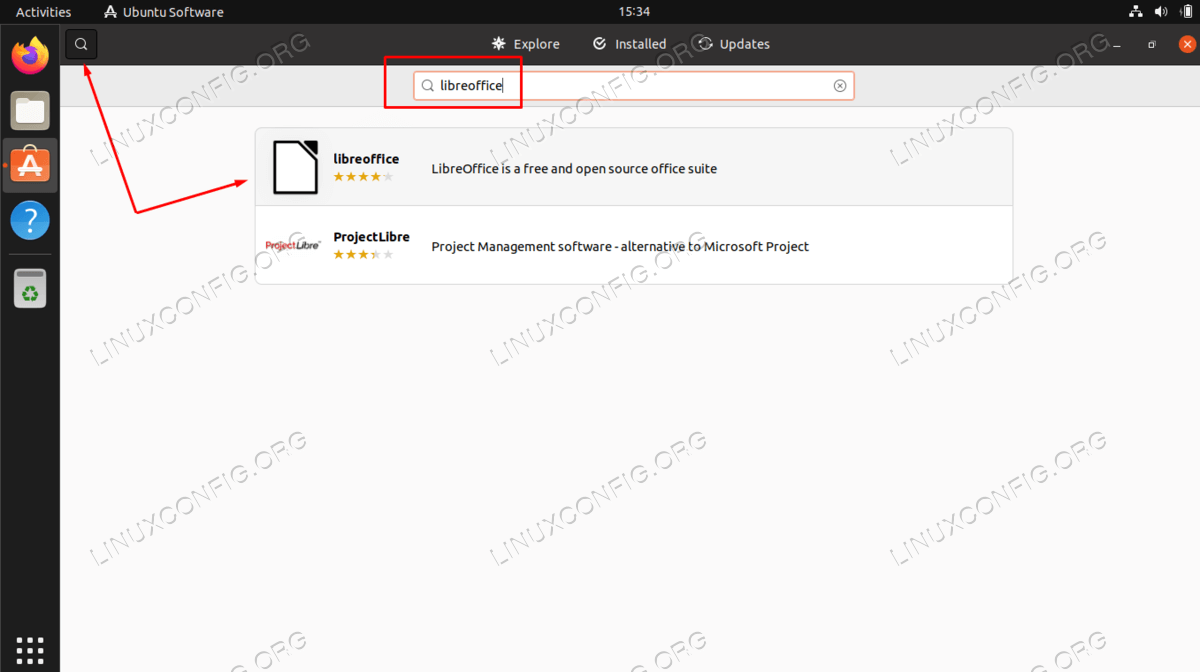
Task: Click the ProjectLibre logo icon
Action: coord(293,245)
